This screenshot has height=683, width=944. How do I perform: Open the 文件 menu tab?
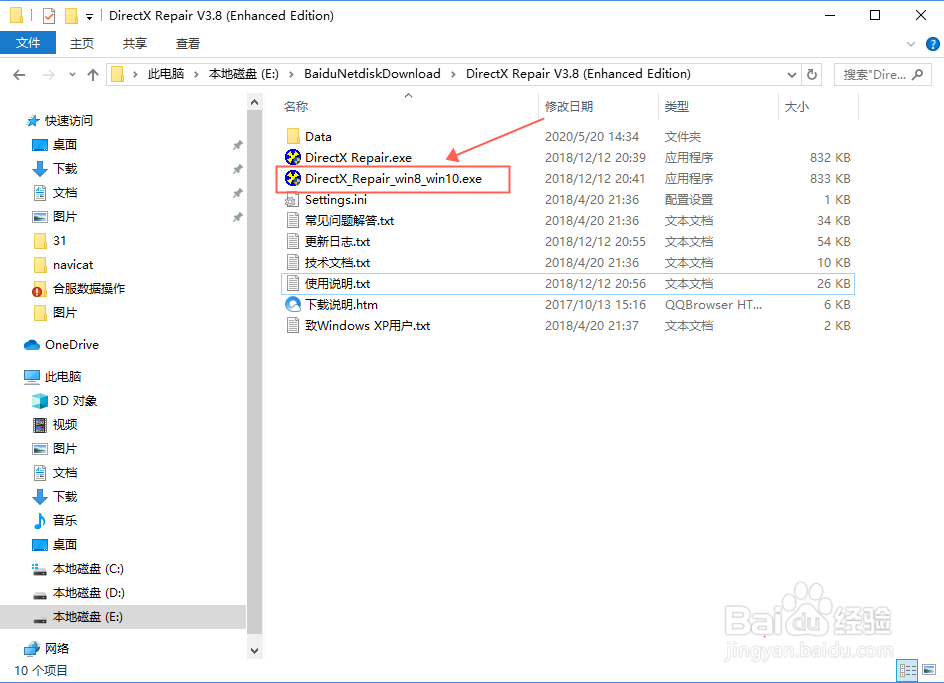tap(28, 43)
